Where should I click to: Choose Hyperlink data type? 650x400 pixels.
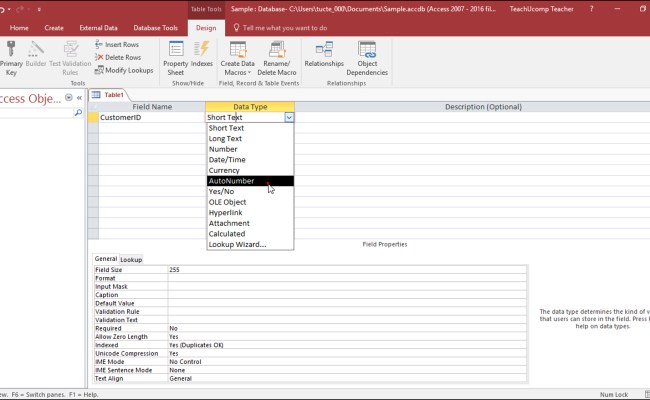pyautogui.click(x=250, y=213)
